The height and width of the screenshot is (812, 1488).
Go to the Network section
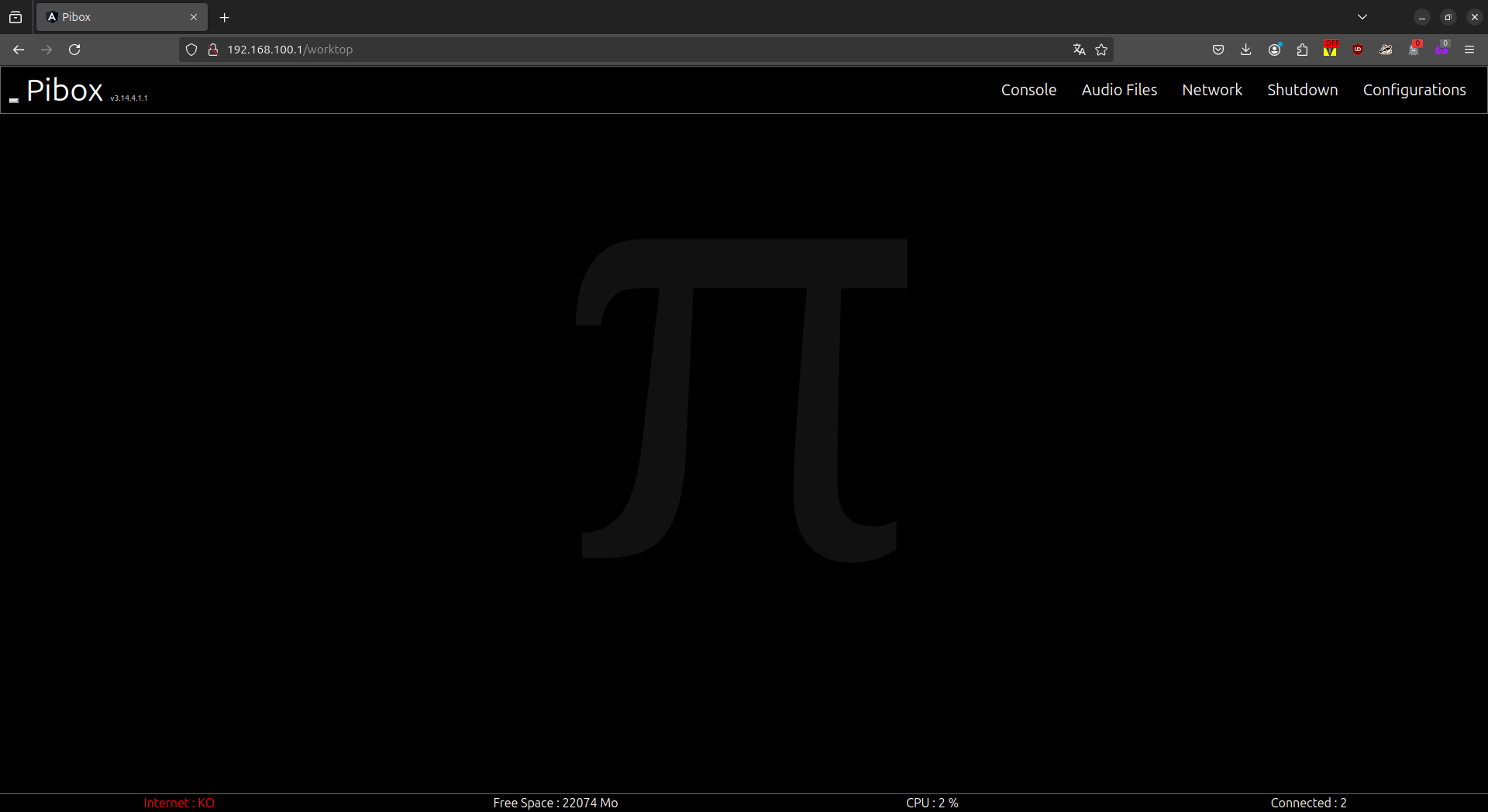click(1212, 90)
